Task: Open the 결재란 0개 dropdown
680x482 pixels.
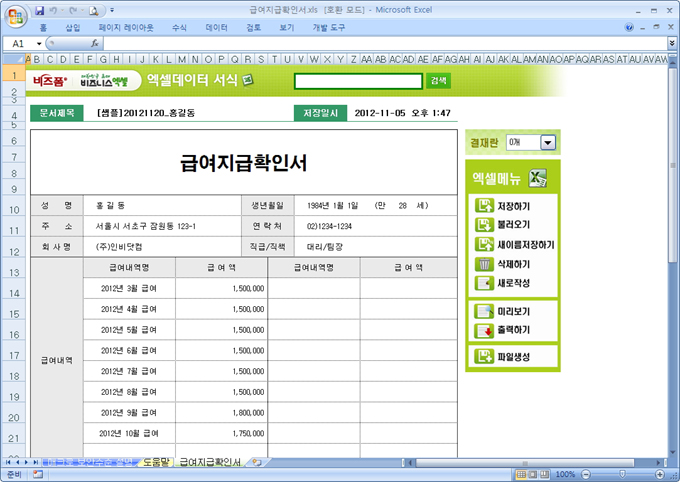Action: click(x=548, y=142)
